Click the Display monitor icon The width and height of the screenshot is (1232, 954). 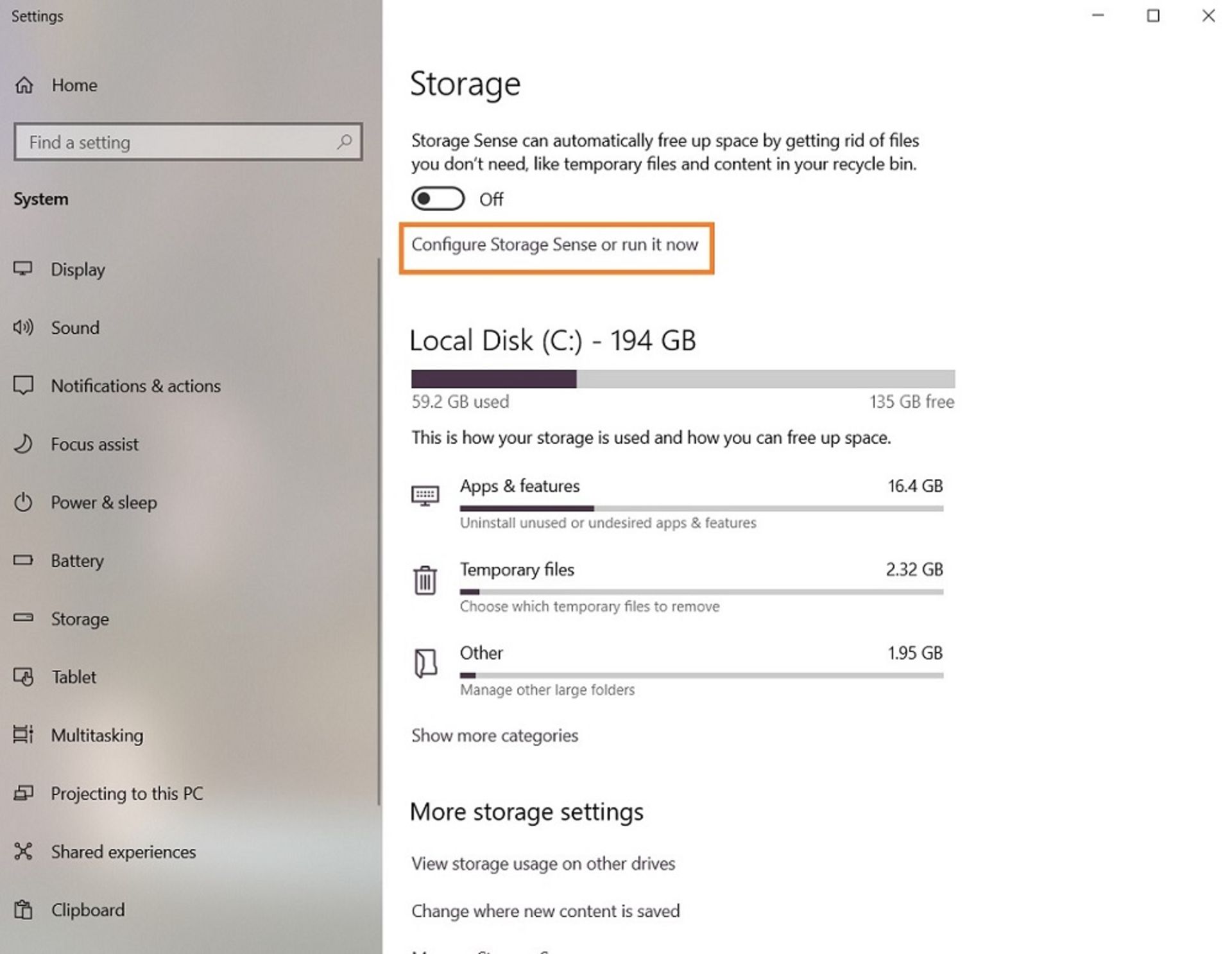point(23,268)
